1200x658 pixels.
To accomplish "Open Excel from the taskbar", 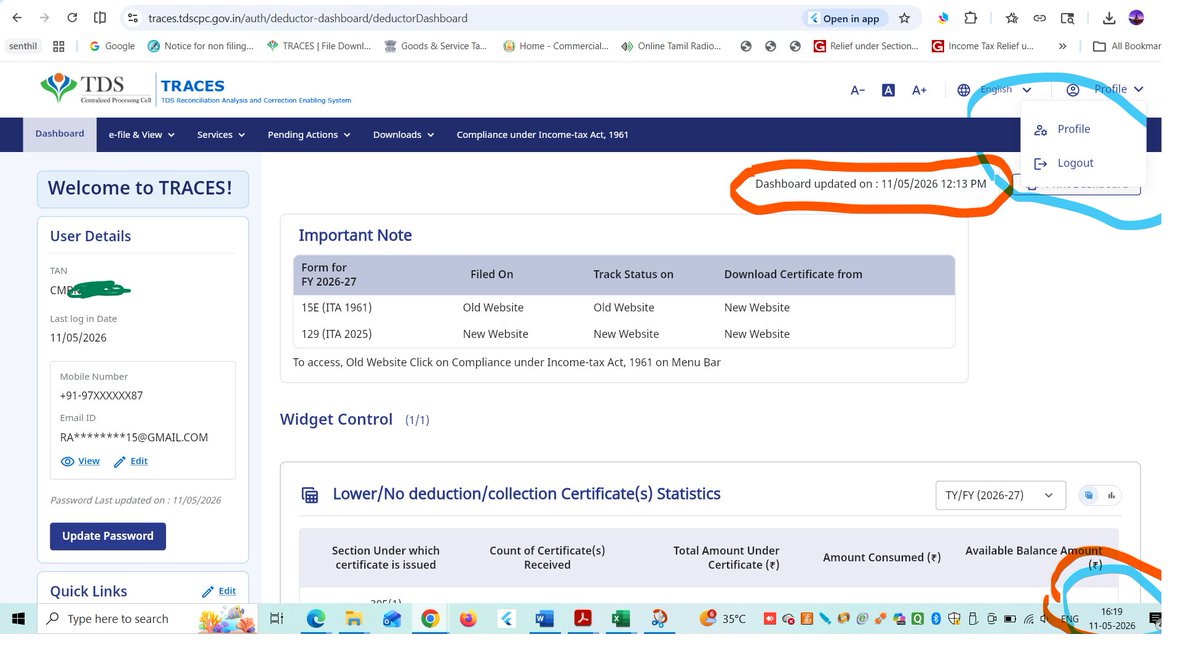I will 621,619.
